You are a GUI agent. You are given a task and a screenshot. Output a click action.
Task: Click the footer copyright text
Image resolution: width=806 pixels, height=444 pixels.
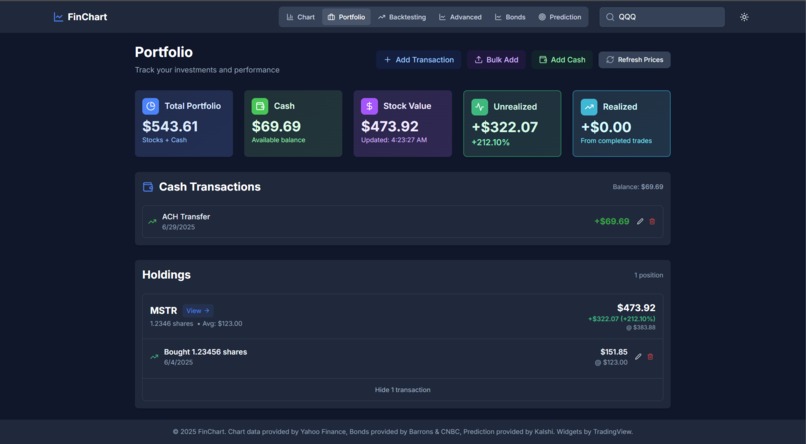(402, 432)
